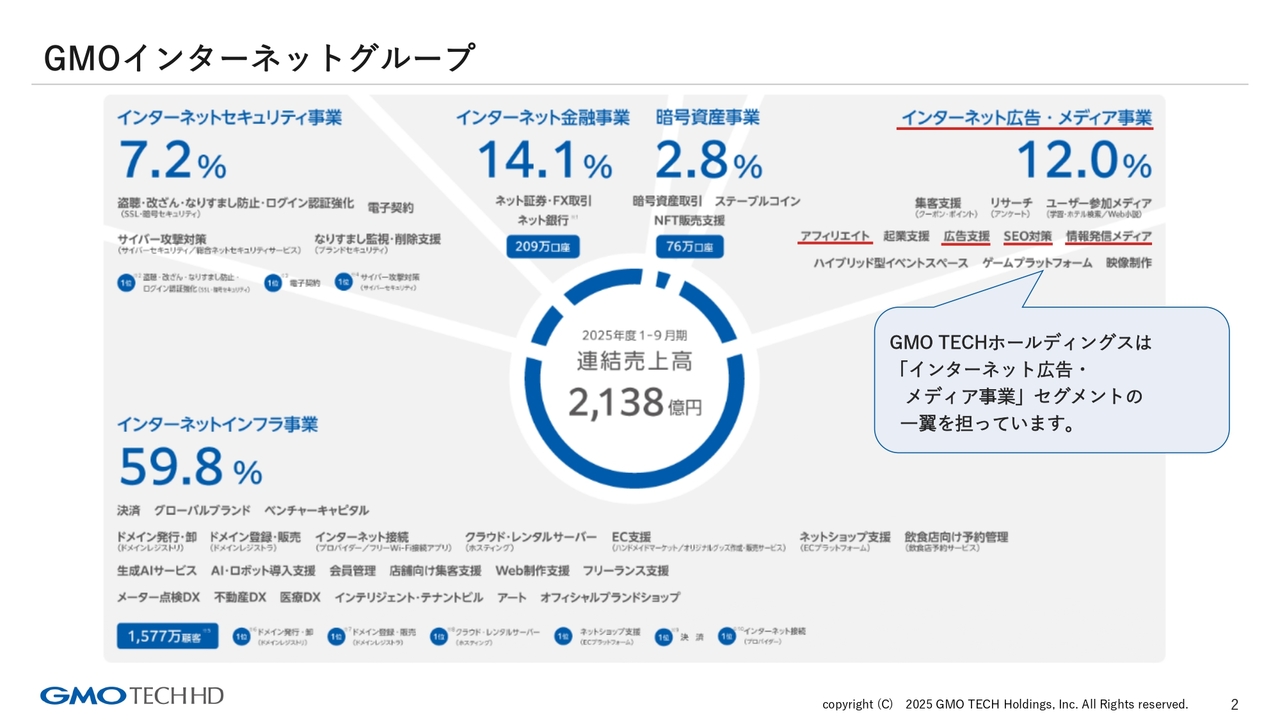Select the 1,577万顧客 badge

pos(166,635)
